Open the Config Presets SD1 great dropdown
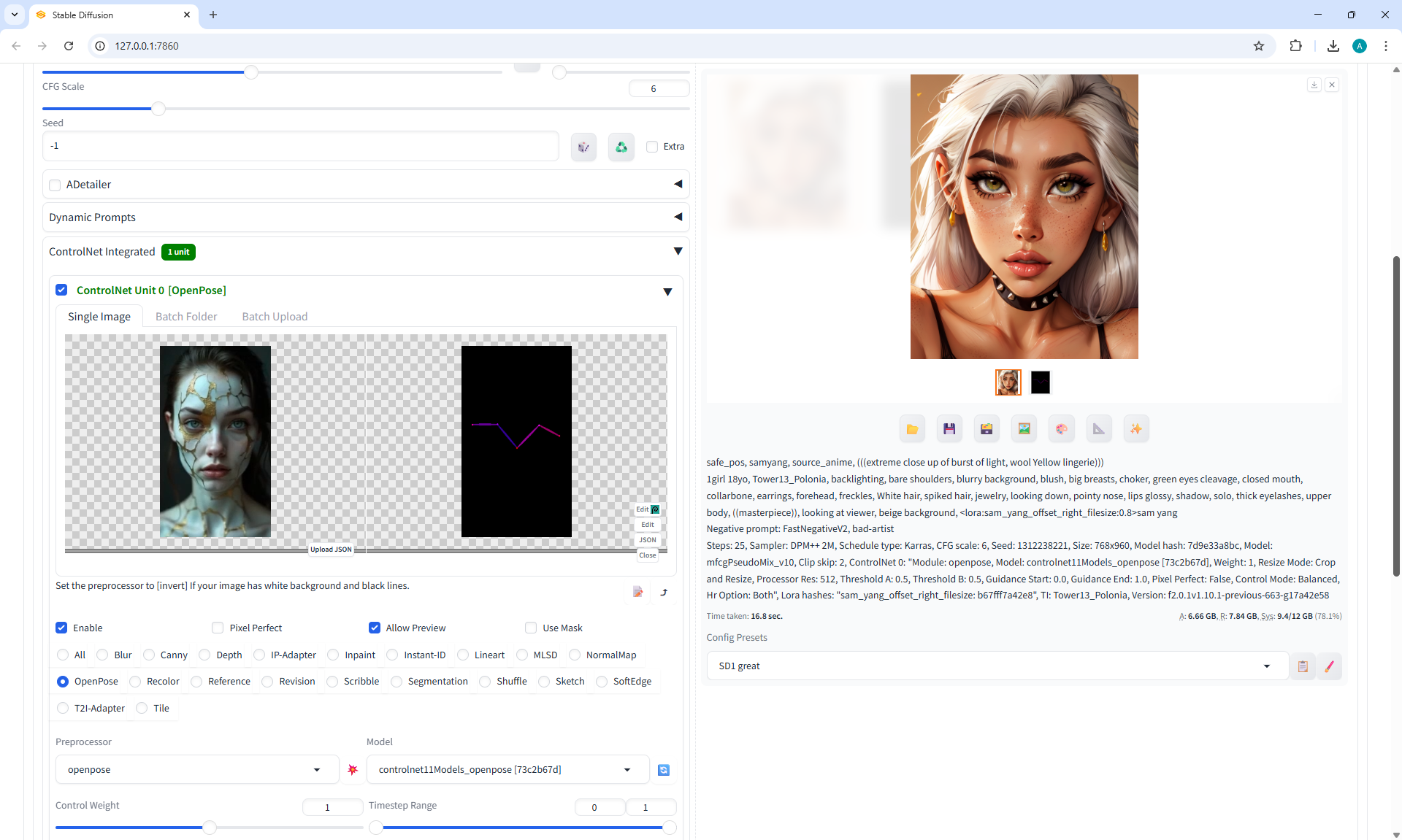1402x840 pixels. click(x=997, y=666)
